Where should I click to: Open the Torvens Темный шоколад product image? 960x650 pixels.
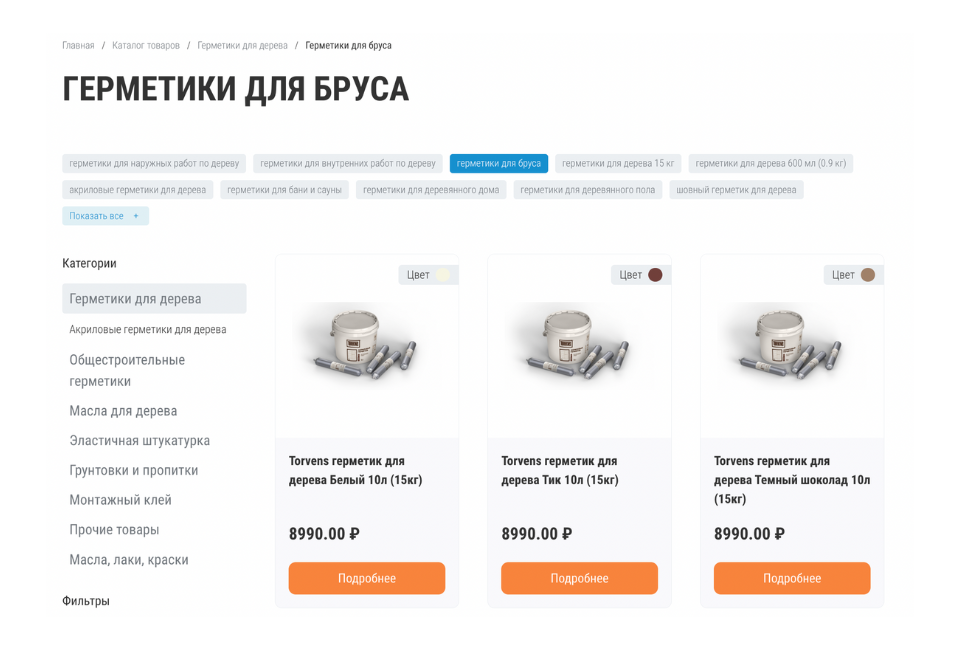tap(792, 343)
